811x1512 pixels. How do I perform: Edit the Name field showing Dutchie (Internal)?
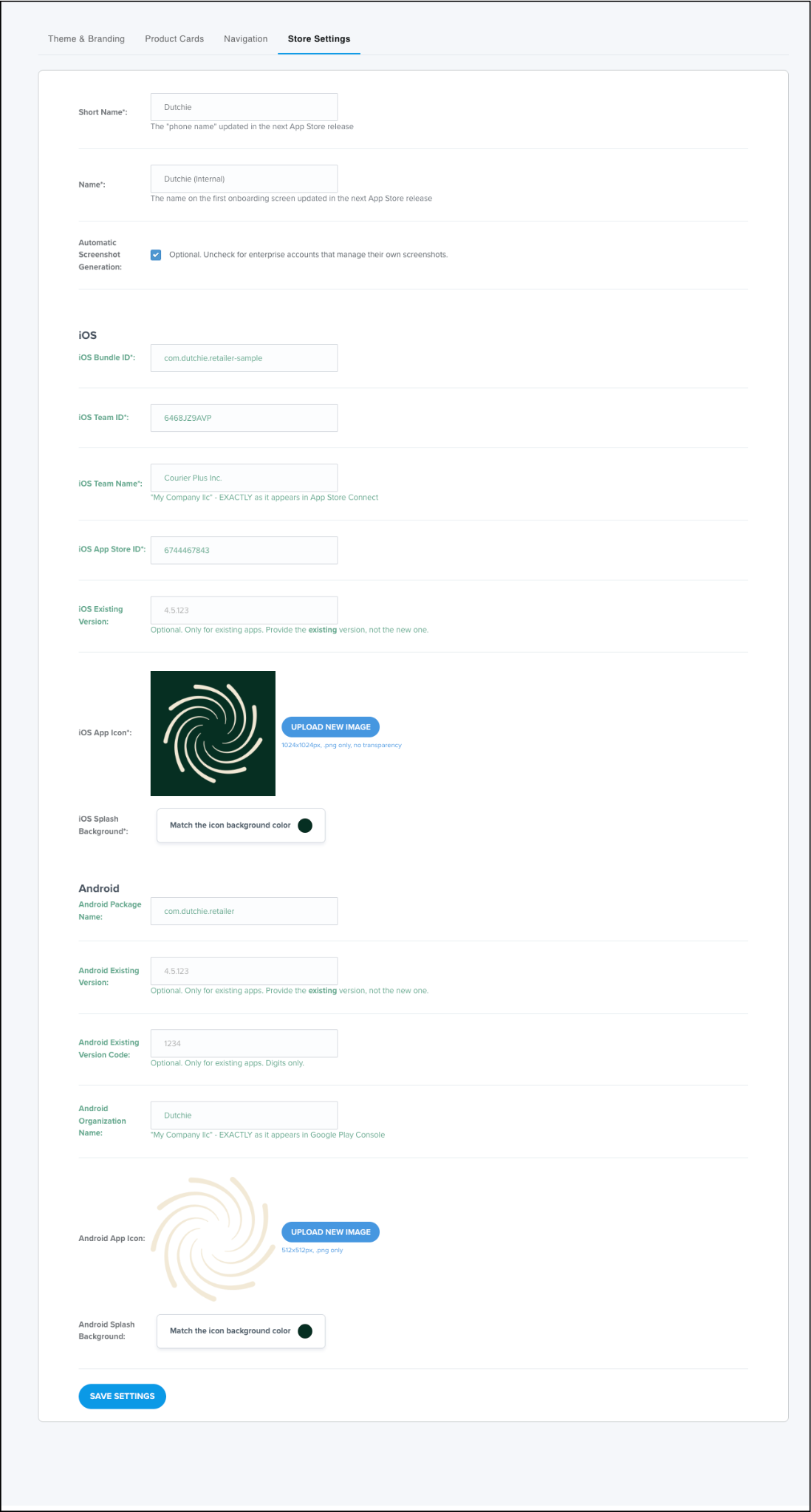point(244,179)
